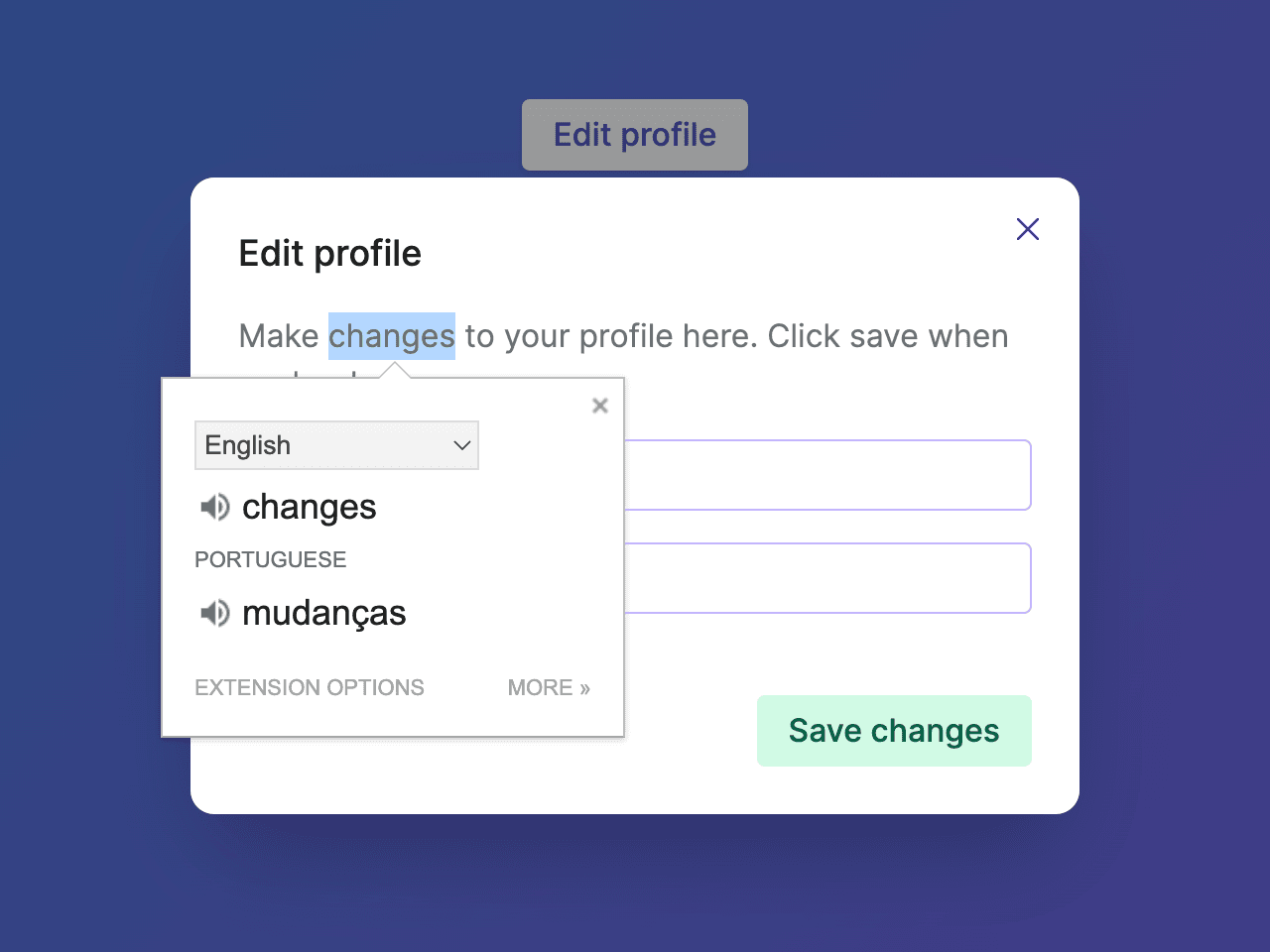
Task: Click the Edit profile trigger button
Action: [634, 135]
